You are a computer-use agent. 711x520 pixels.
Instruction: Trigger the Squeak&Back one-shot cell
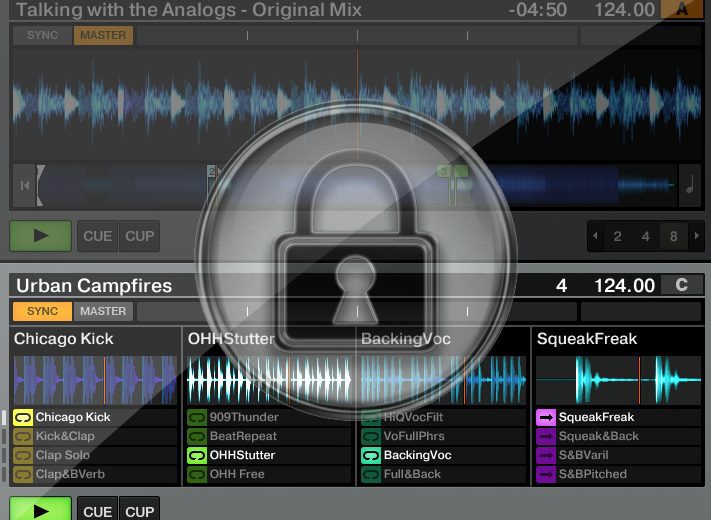tap(618, 436)
